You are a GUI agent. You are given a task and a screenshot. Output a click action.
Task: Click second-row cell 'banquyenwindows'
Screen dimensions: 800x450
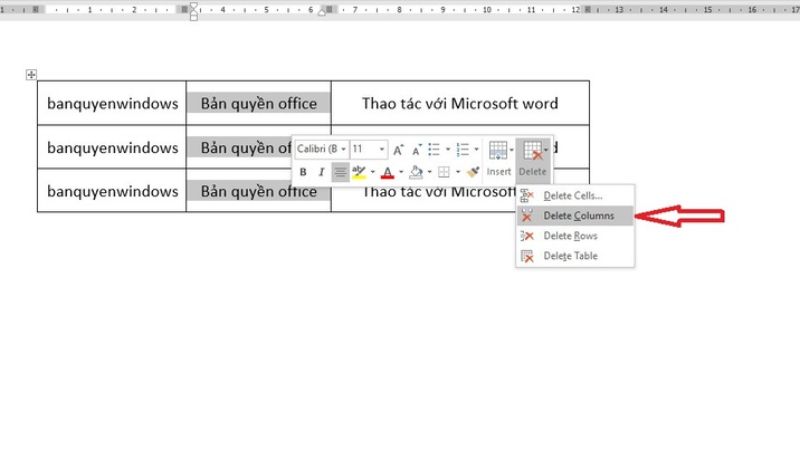112,148
